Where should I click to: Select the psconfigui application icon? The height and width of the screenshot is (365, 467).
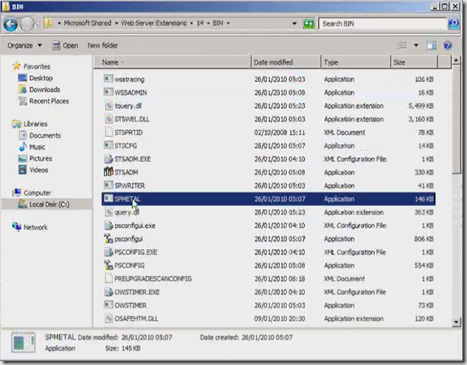(108, 239)
